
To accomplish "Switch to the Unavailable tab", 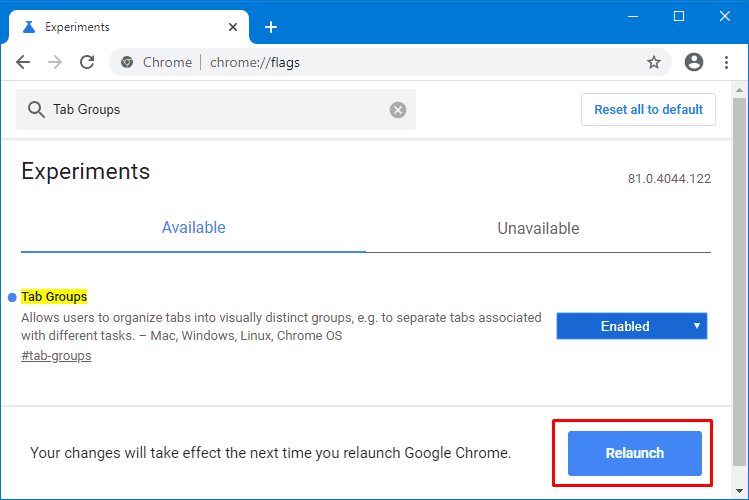I will (x=538, y=228).
